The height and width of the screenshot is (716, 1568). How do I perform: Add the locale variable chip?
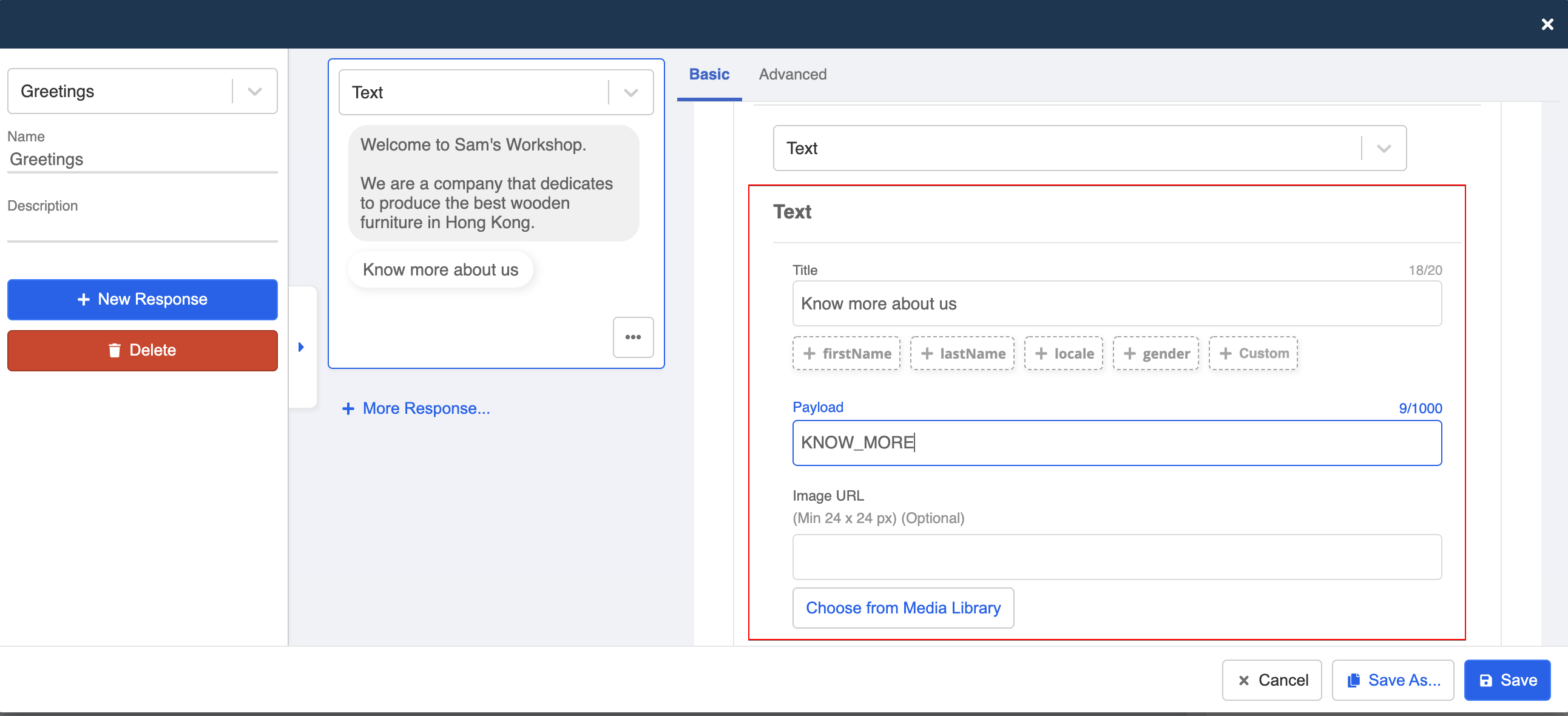coord(1063,353)
